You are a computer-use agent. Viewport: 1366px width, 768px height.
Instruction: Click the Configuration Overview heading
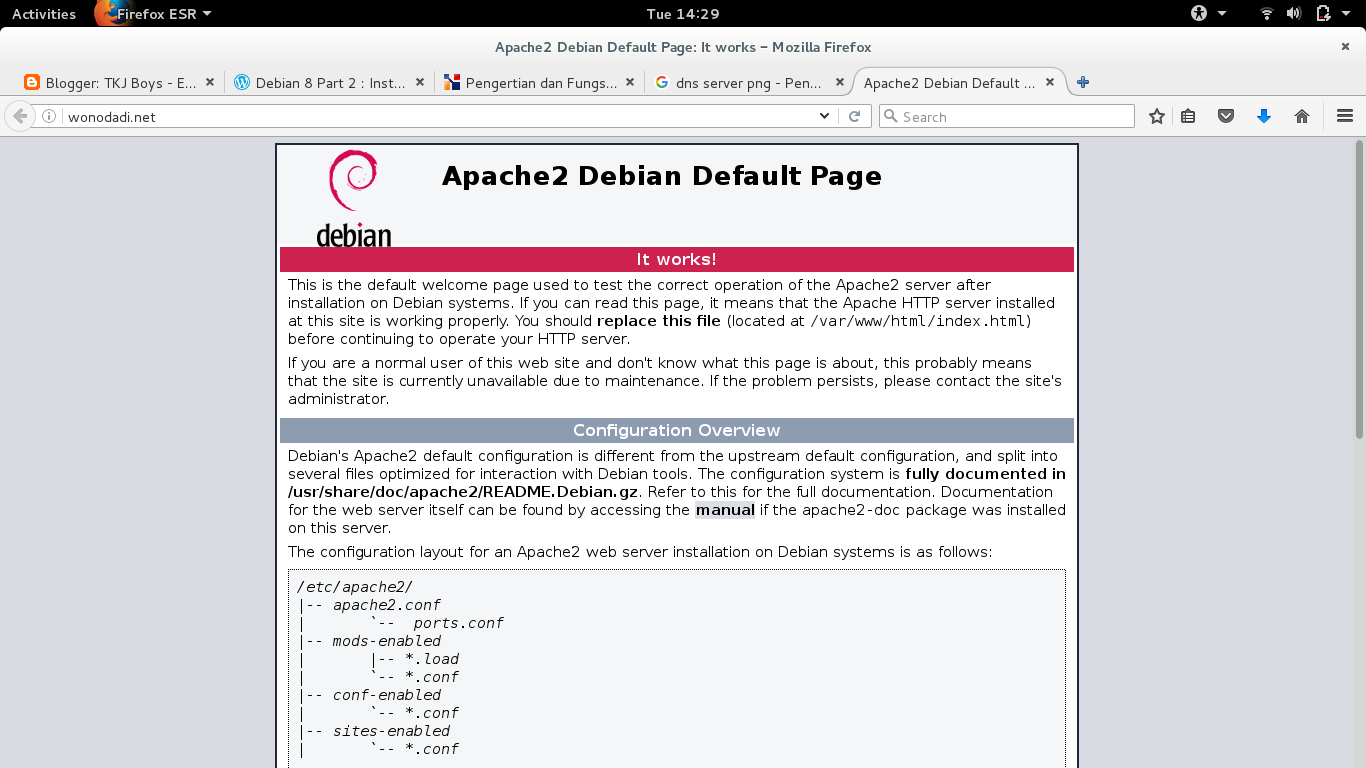677,431
